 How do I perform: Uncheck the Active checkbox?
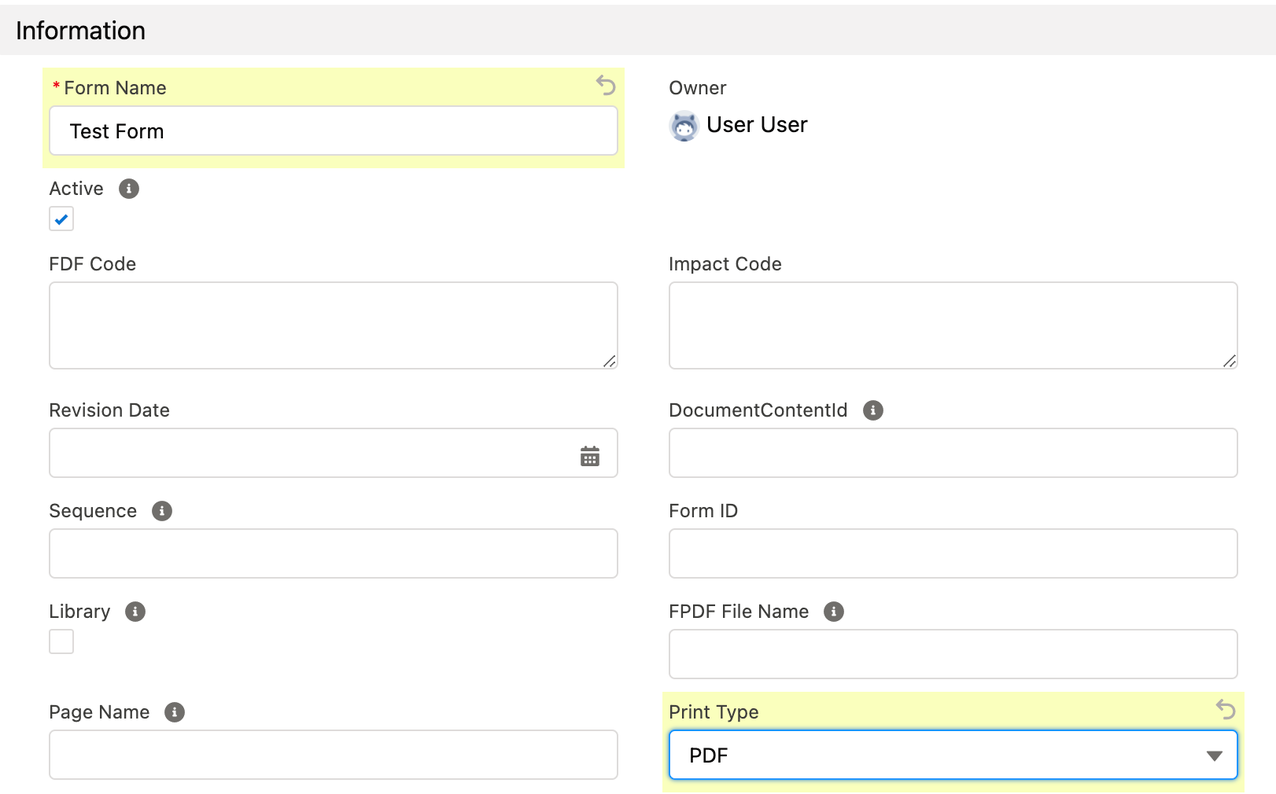click(x=61, y=219)
